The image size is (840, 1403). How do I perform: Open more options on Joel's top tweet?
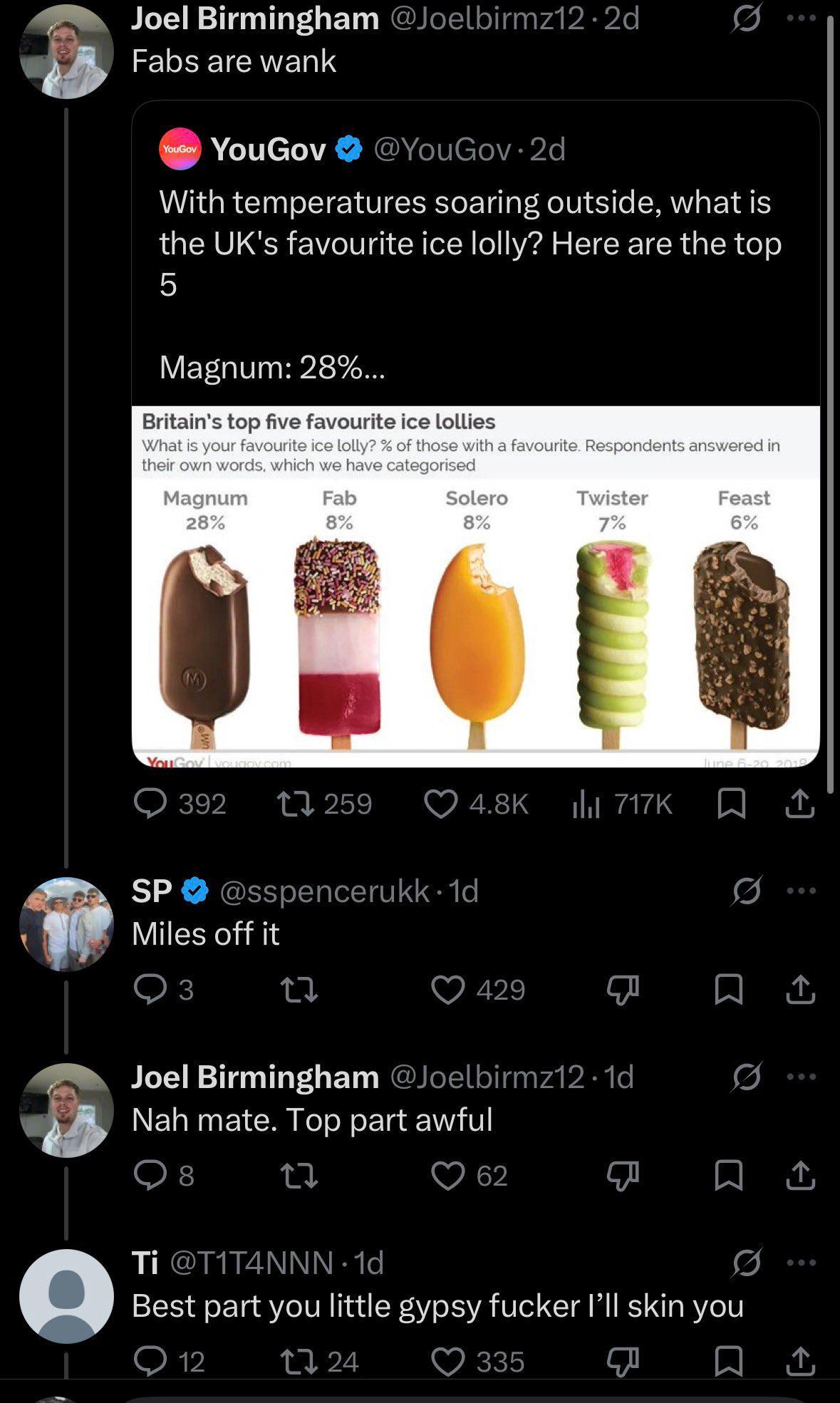[802, 19]
